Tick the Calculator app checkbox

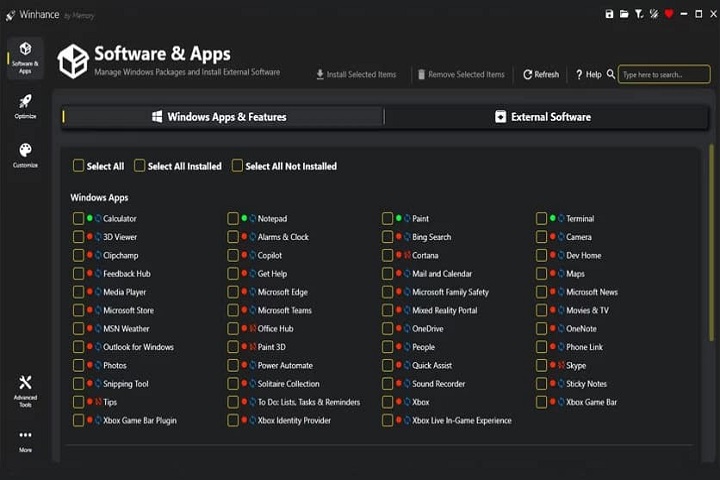click(x=78, y=218)
